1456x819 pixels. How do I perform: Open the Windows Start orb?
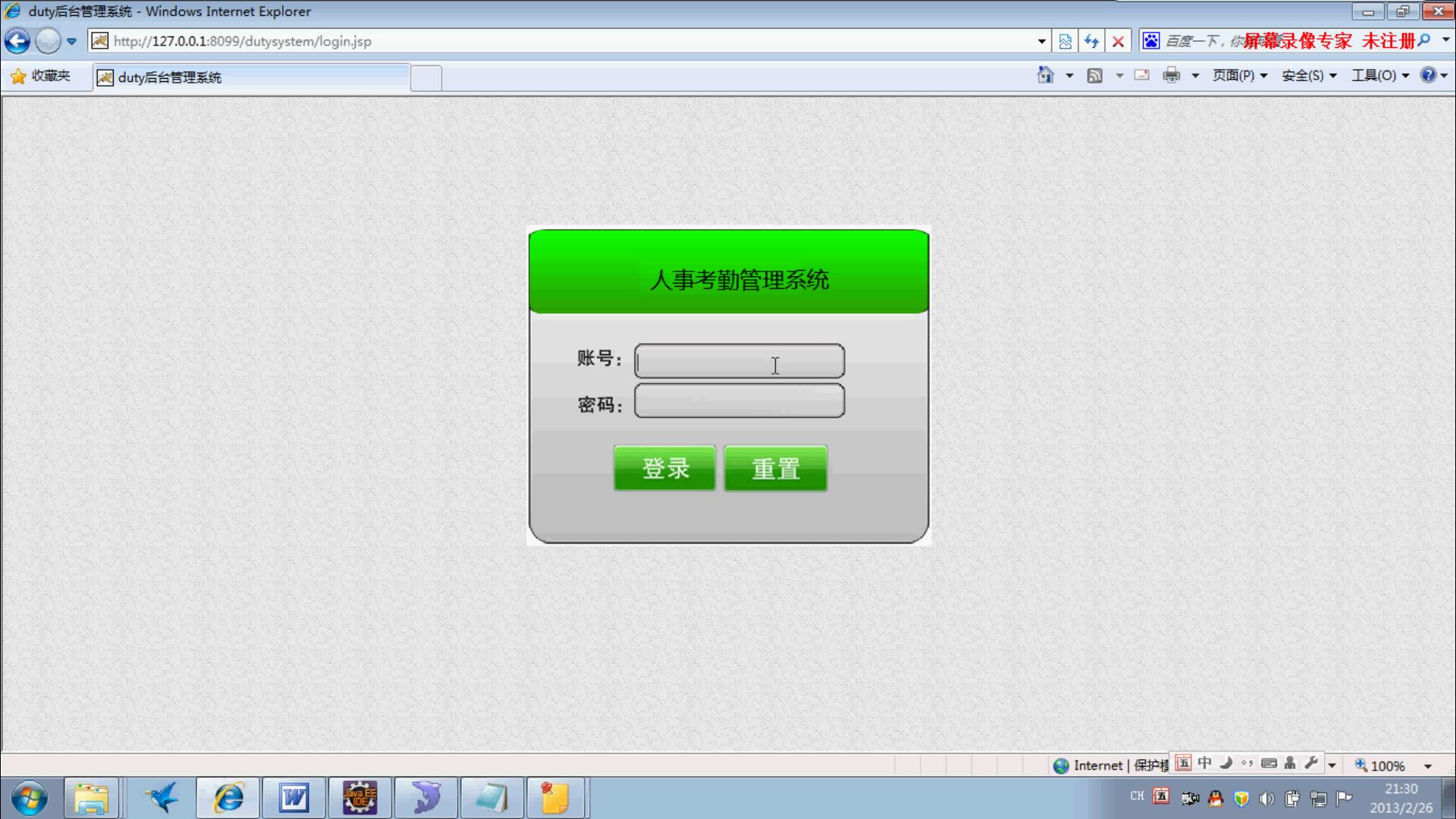pyautogui.click(x=29, y=799)
